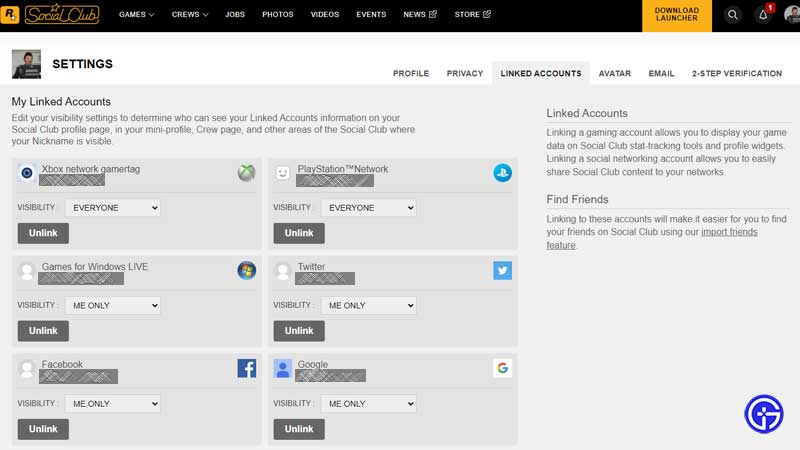Open the user avatar in top-right corner
The width and height of the screenshot is (800, 450).
(x=791, y=15)
